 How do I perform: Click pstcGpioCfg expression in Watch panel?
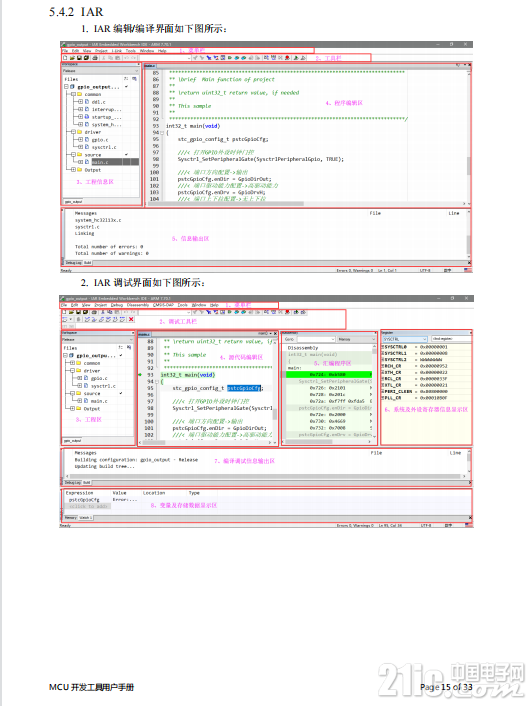(84, 500)
